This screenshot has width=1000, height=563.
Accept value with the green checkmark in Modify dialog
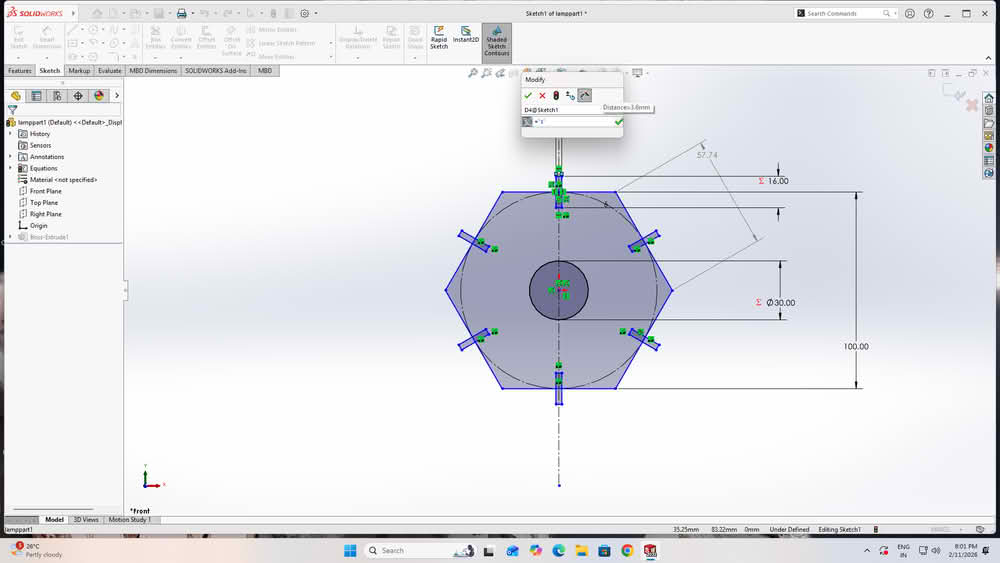[x=528, y=96]
